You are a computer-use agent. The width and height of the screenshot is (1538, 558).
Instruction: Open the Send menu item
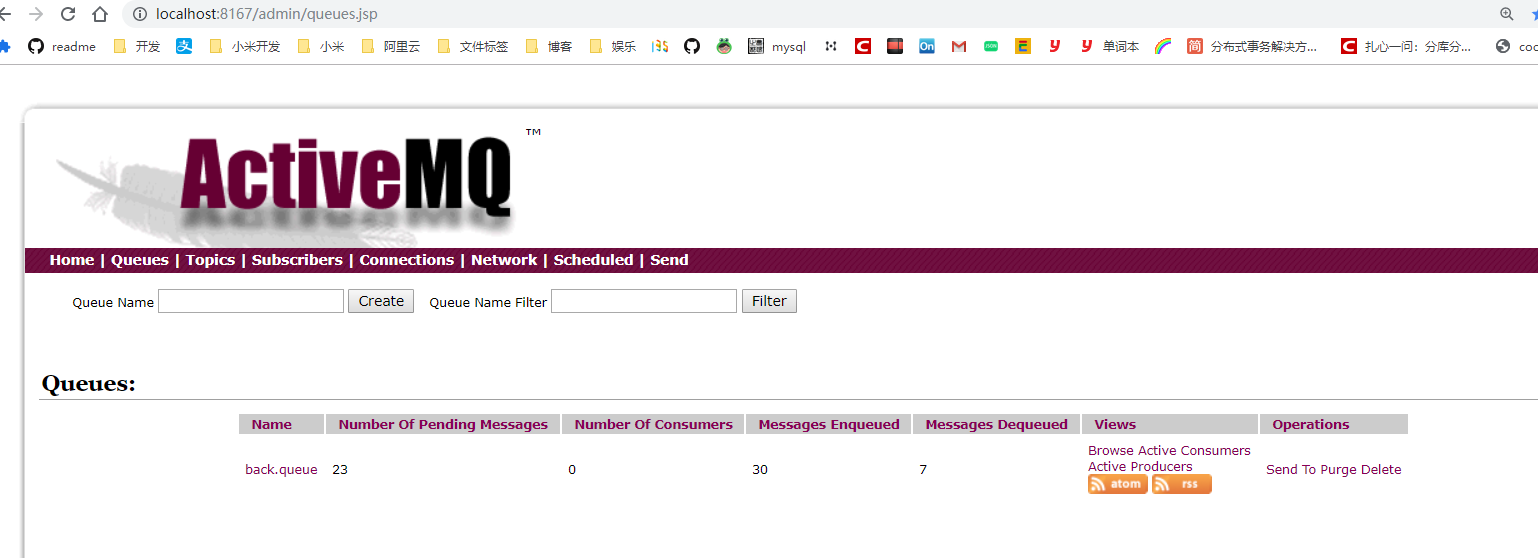pyautogui.click(x=669, y=260)
